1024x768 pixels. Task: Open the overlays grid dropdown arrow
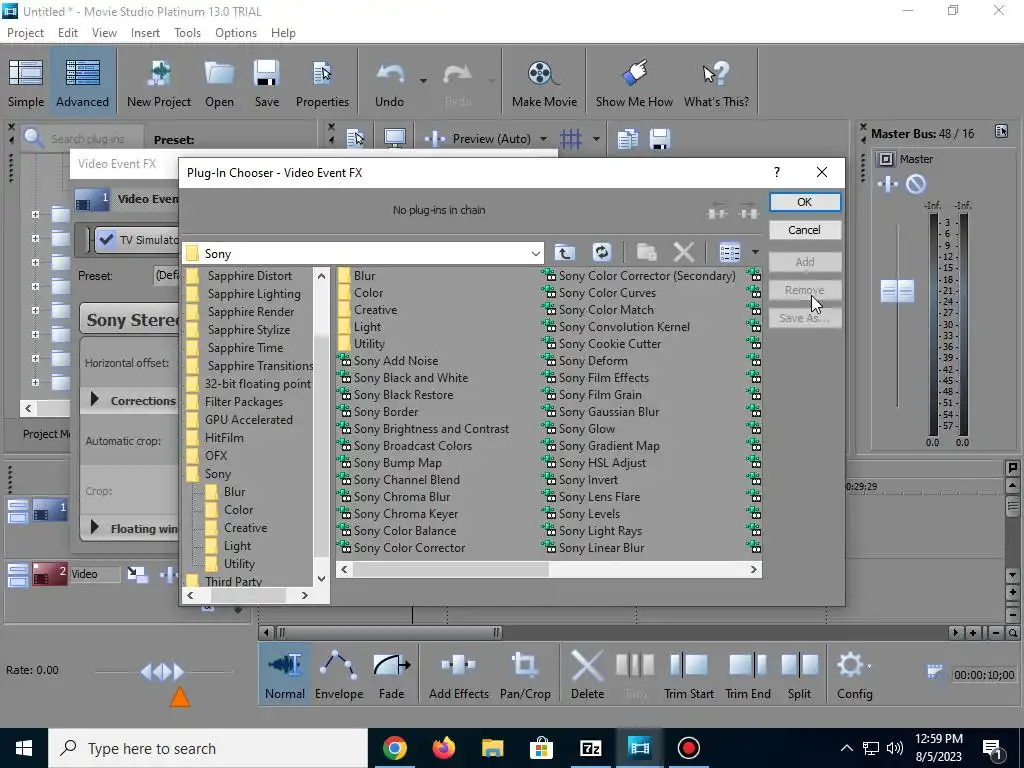click(596, 138)
